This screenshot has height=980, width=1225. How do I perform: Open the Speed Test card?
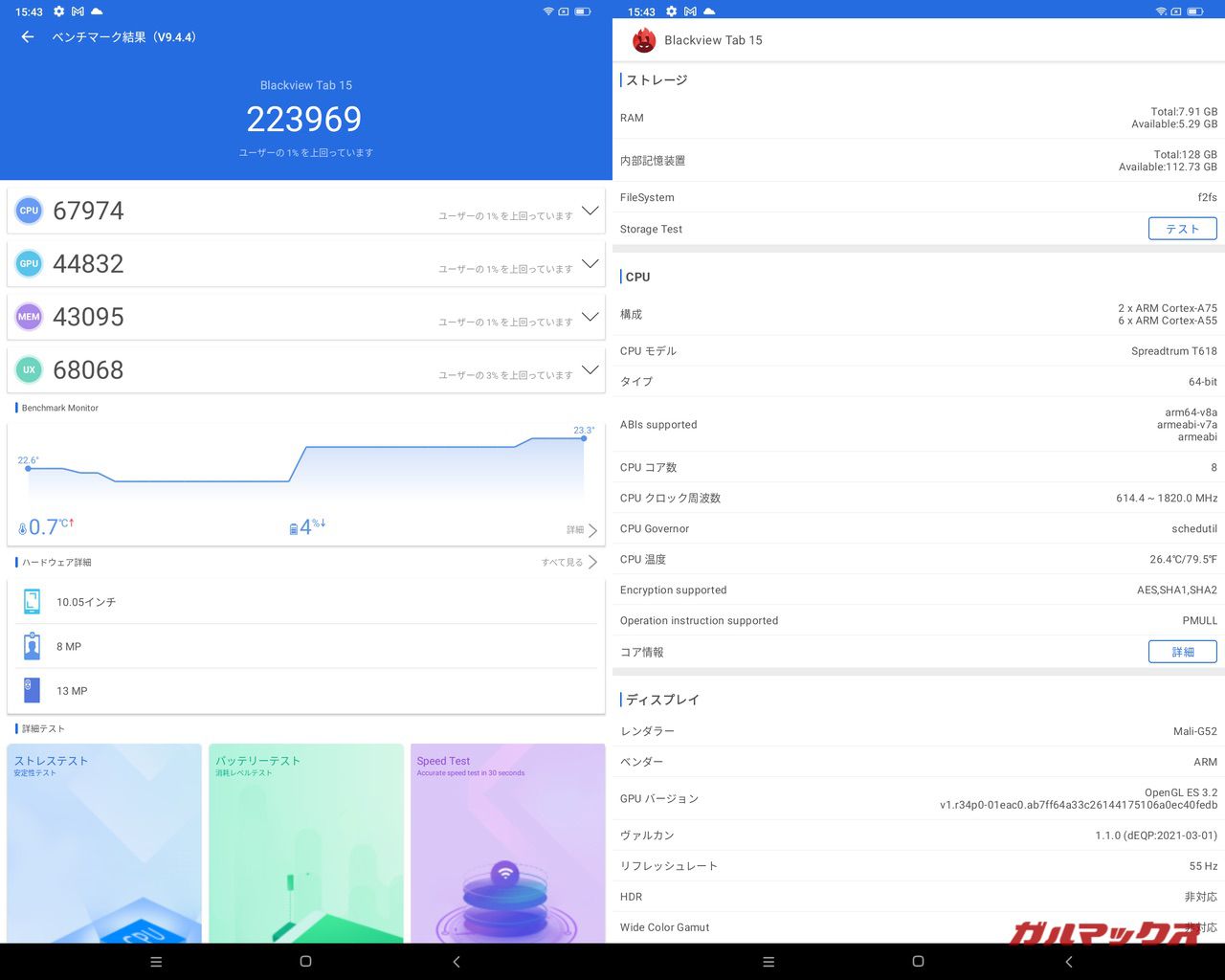[x=507, y=842]
